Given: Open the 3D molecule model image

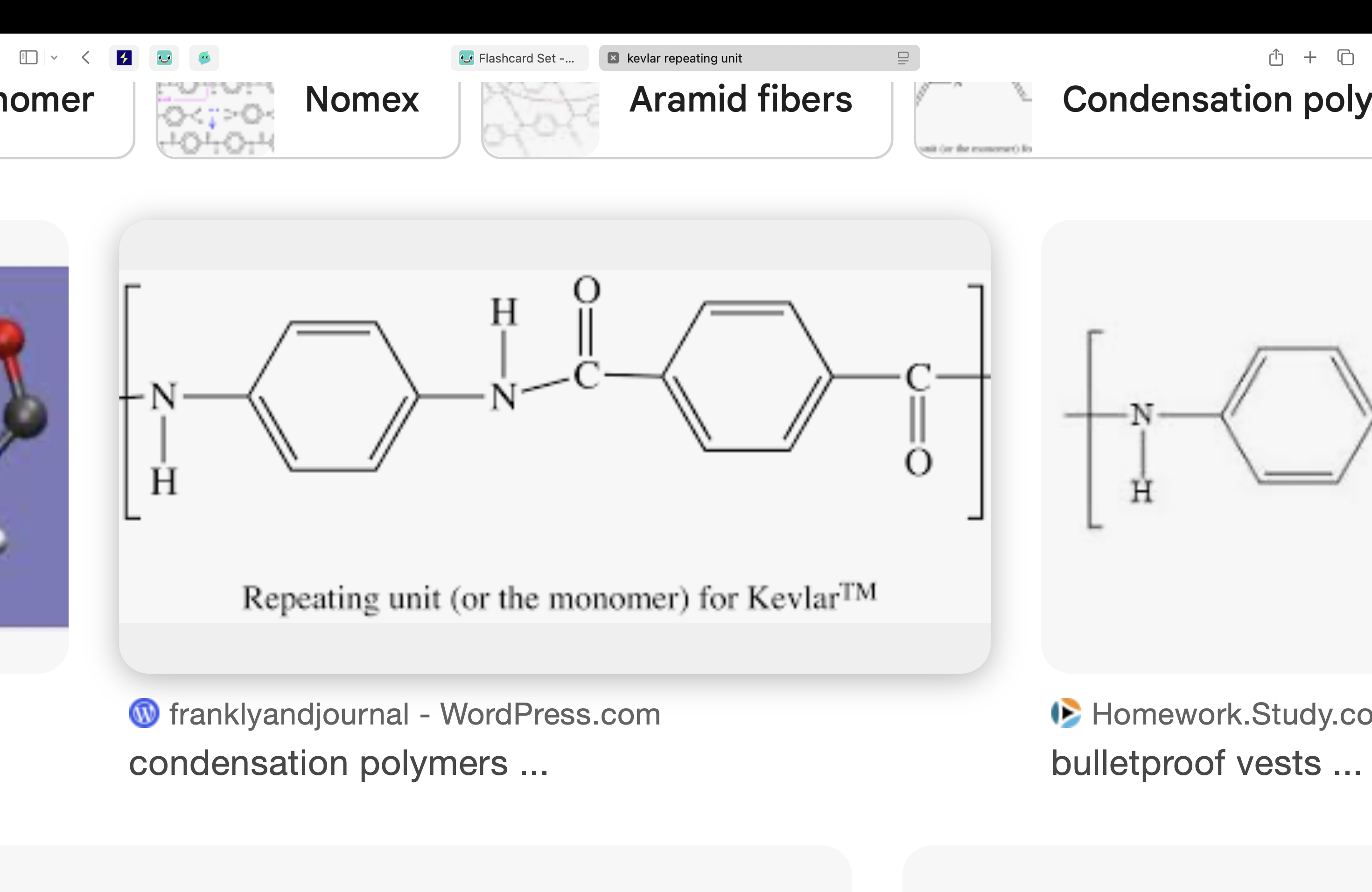Looking at the screenshot, I should [x=34, y=446].
